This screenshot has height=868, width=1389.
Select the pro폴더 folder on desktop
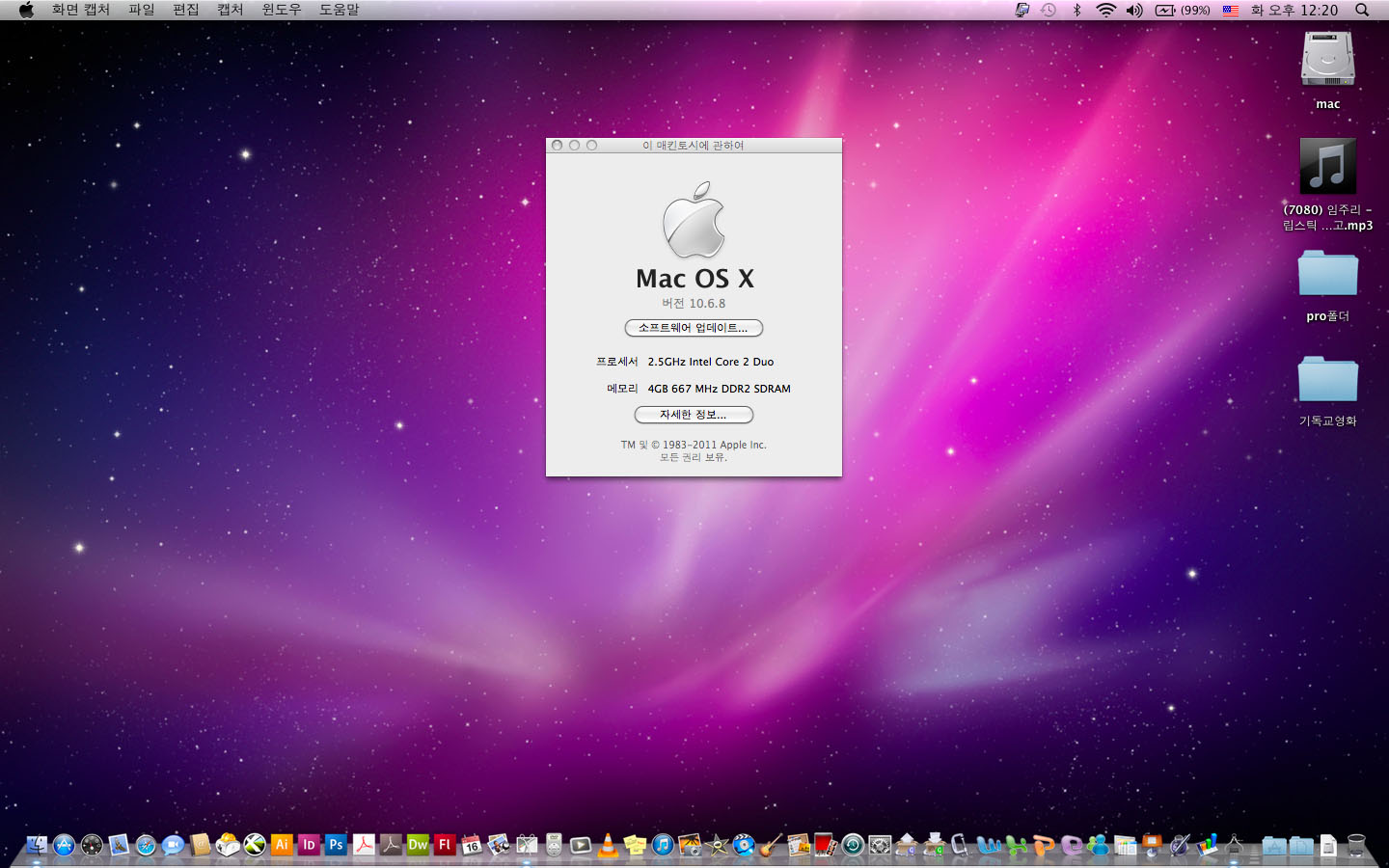tap(1328, 274)
